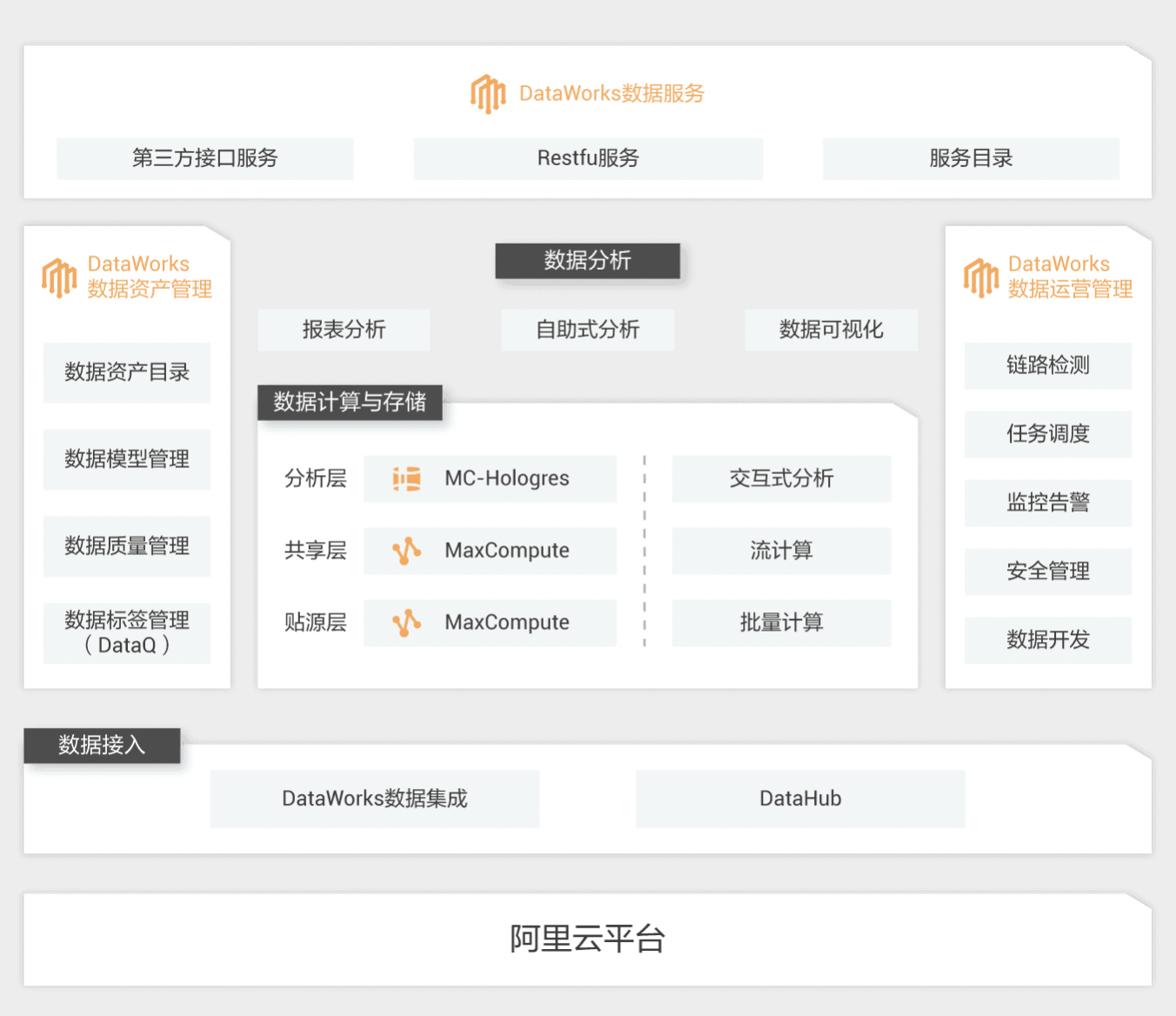Click the DataWorks数据服务 logo icon
This screenshot has width=1176, height=1016.
(488, 94)
